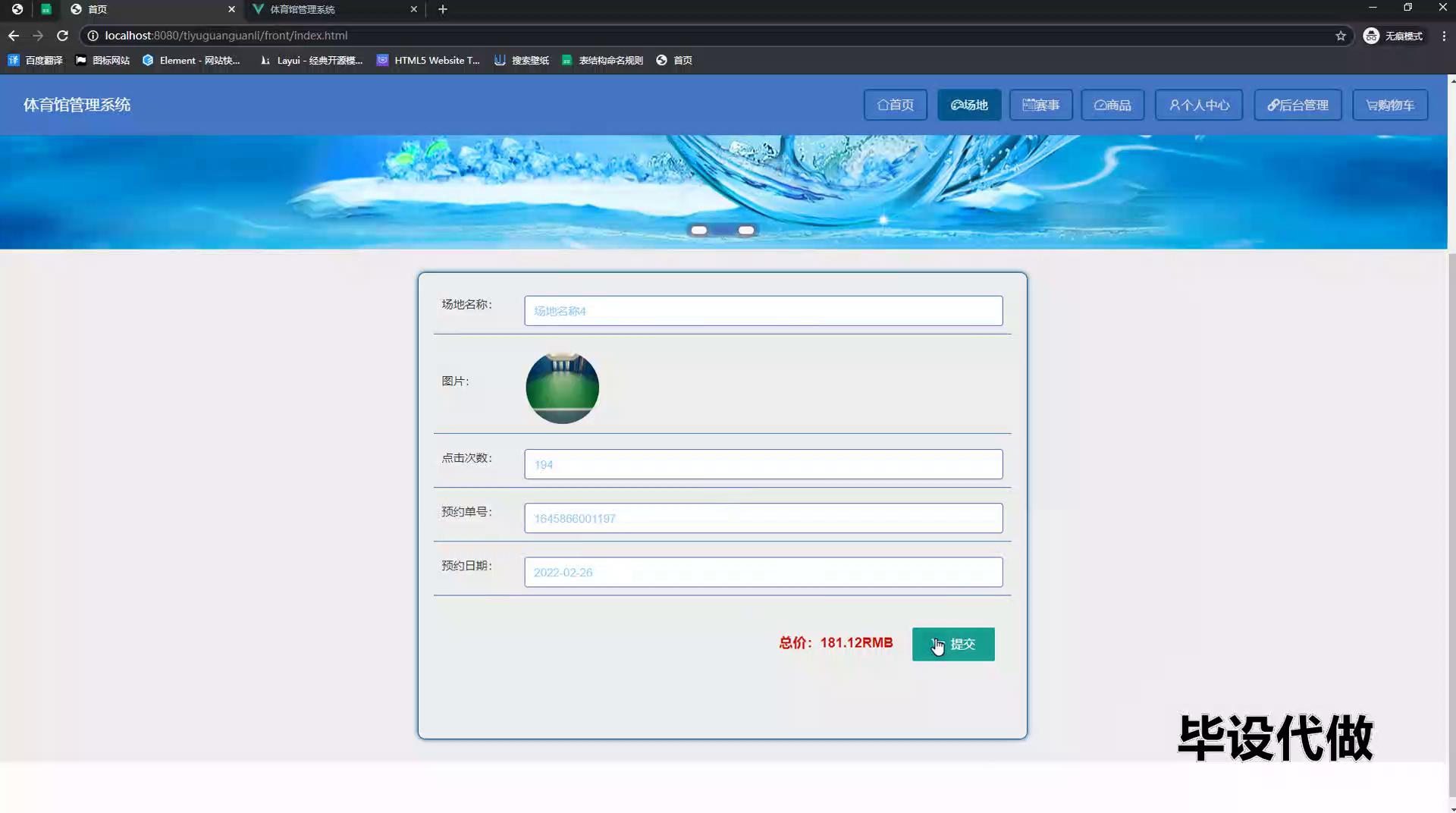Open the 百度翻译 bookmark
The height and width of the screenshot is (813, 1456).
(x=36, y=60)
